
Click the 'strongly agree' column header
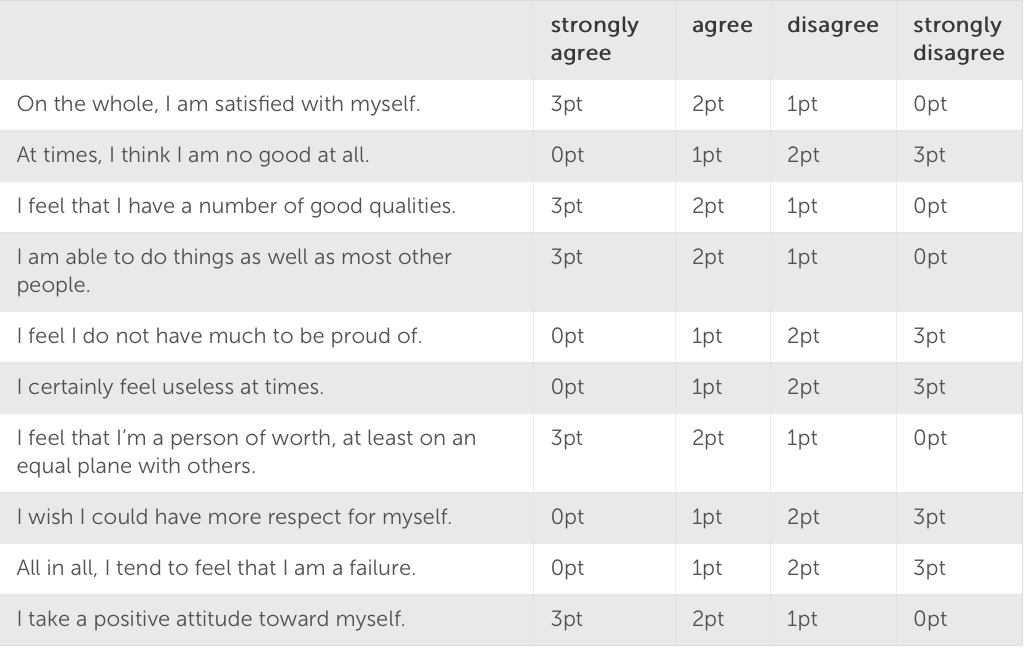click(x=594, y=39)
